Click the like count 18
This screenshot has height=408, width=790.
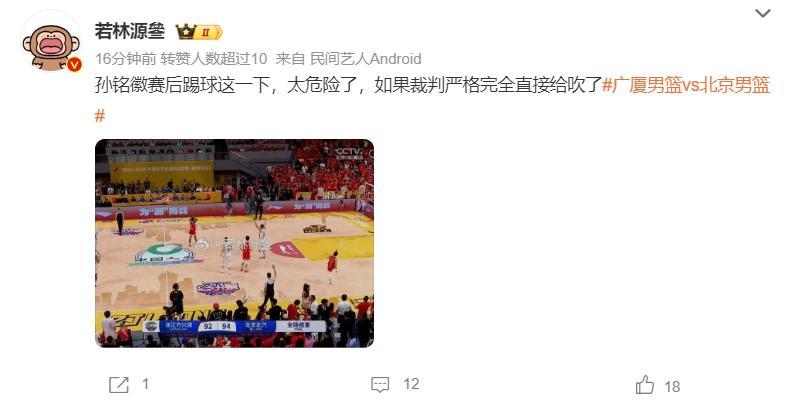click(x=672, y=386)
